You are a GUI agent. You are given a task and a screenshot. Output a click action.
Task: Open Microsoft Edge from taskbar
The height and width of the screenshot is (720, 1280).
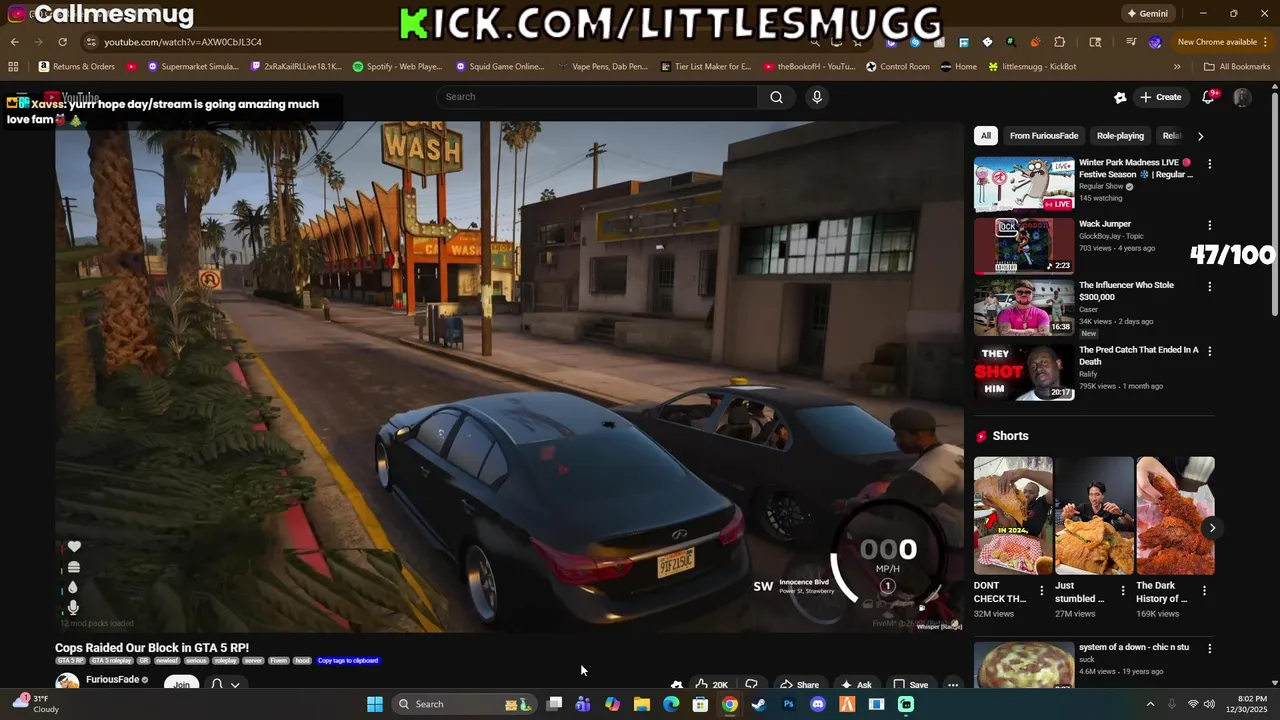pyautogui.click(x=671, y=704)
